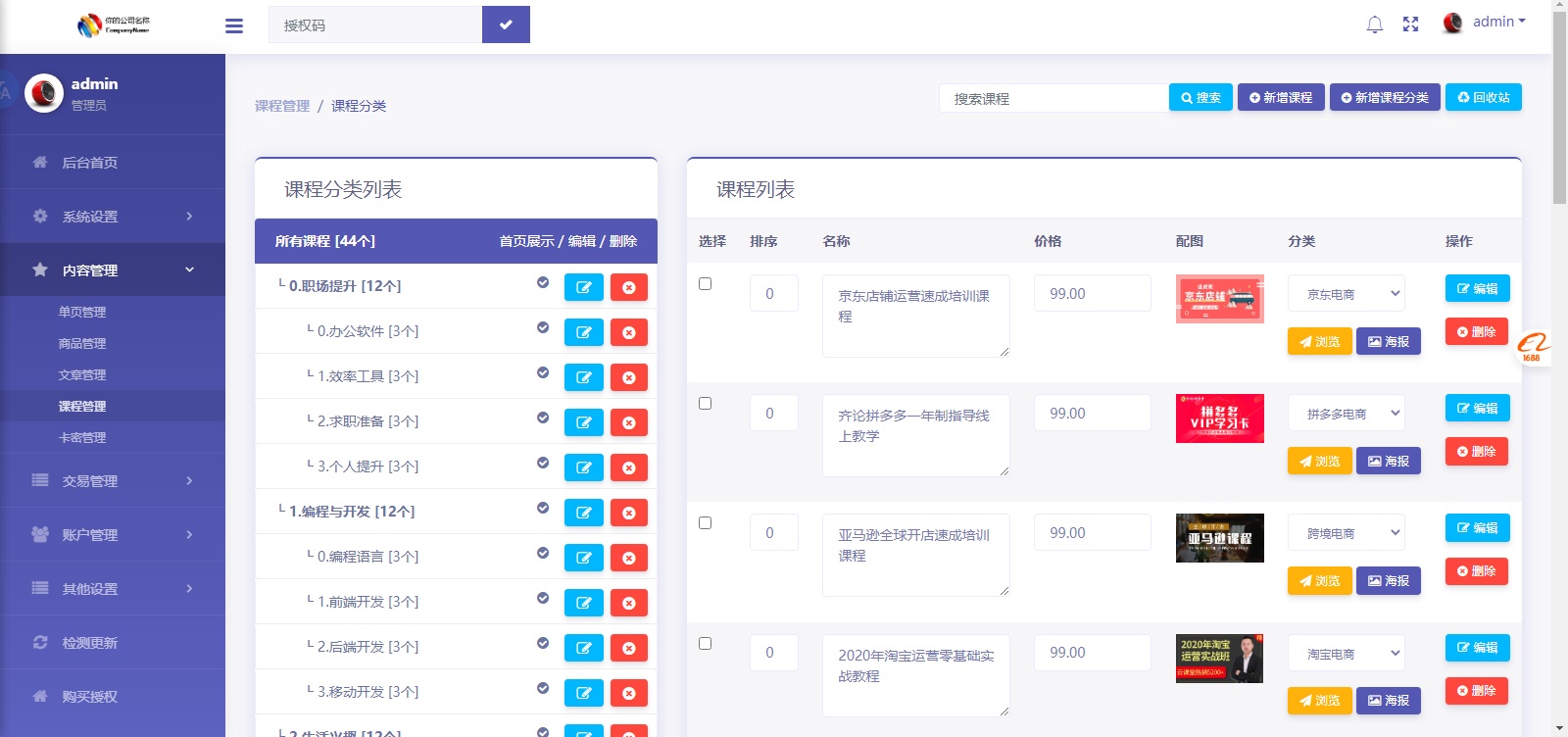Focus the 搜索课程 search field
1568x737 pixels.
tap(1053, 98)
